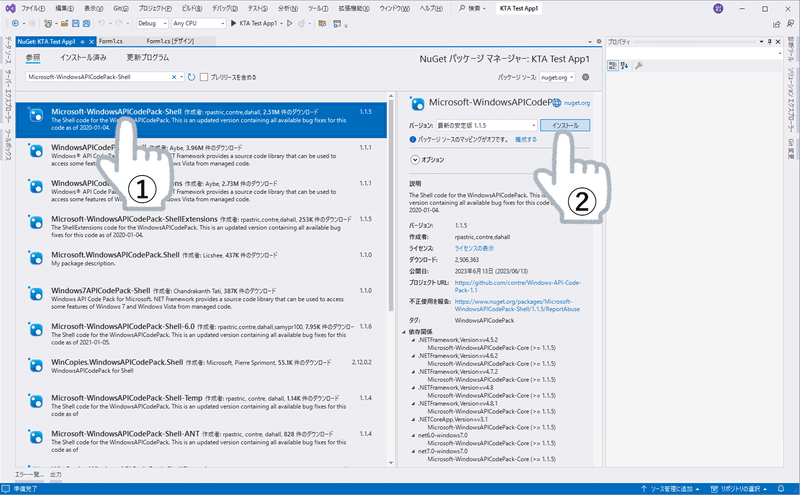Pin the Properties panel with the pushpin icon
This screenshot has width=800, height=495.
770,42
